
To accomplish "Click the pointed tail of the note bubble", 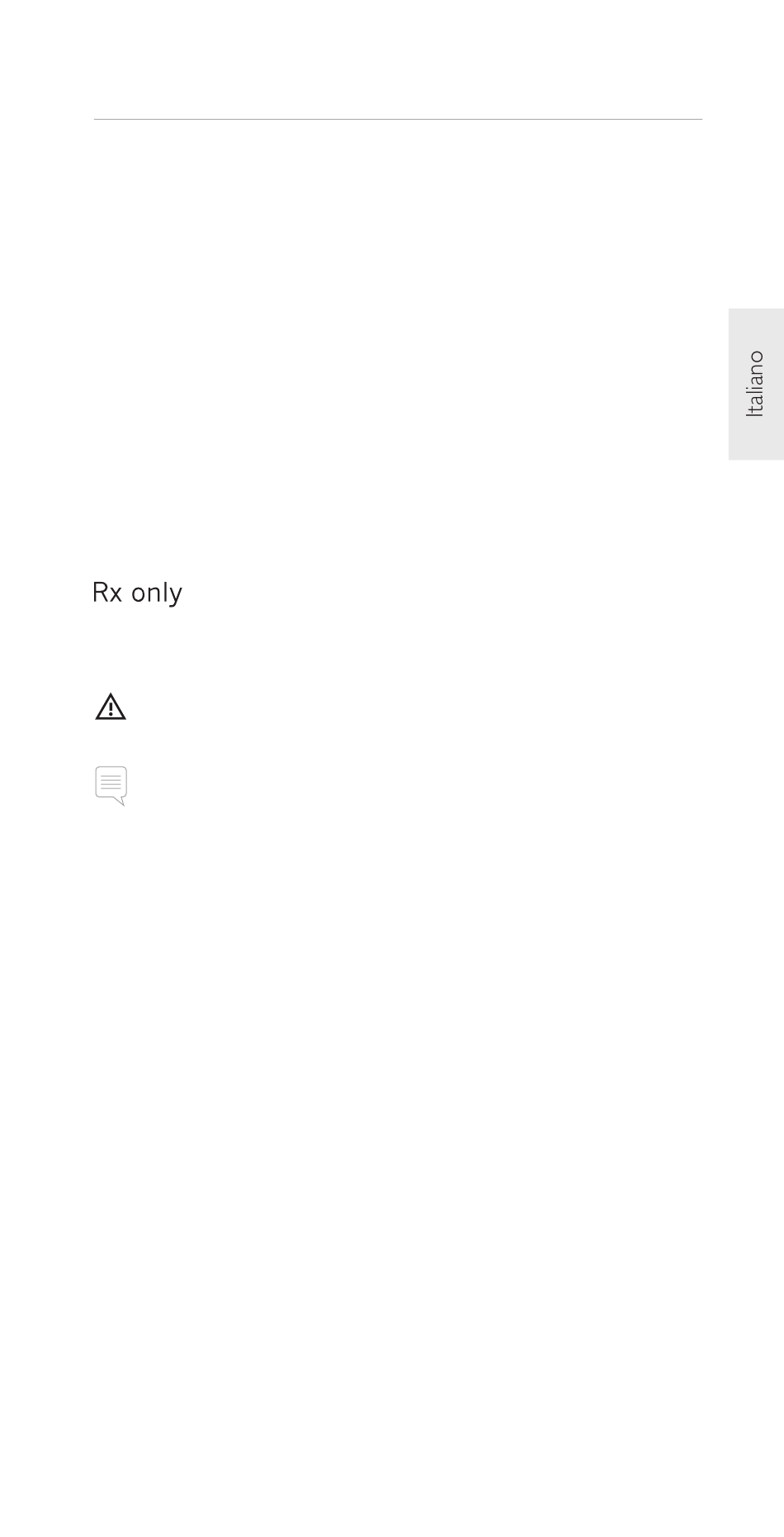I will 120,801.
